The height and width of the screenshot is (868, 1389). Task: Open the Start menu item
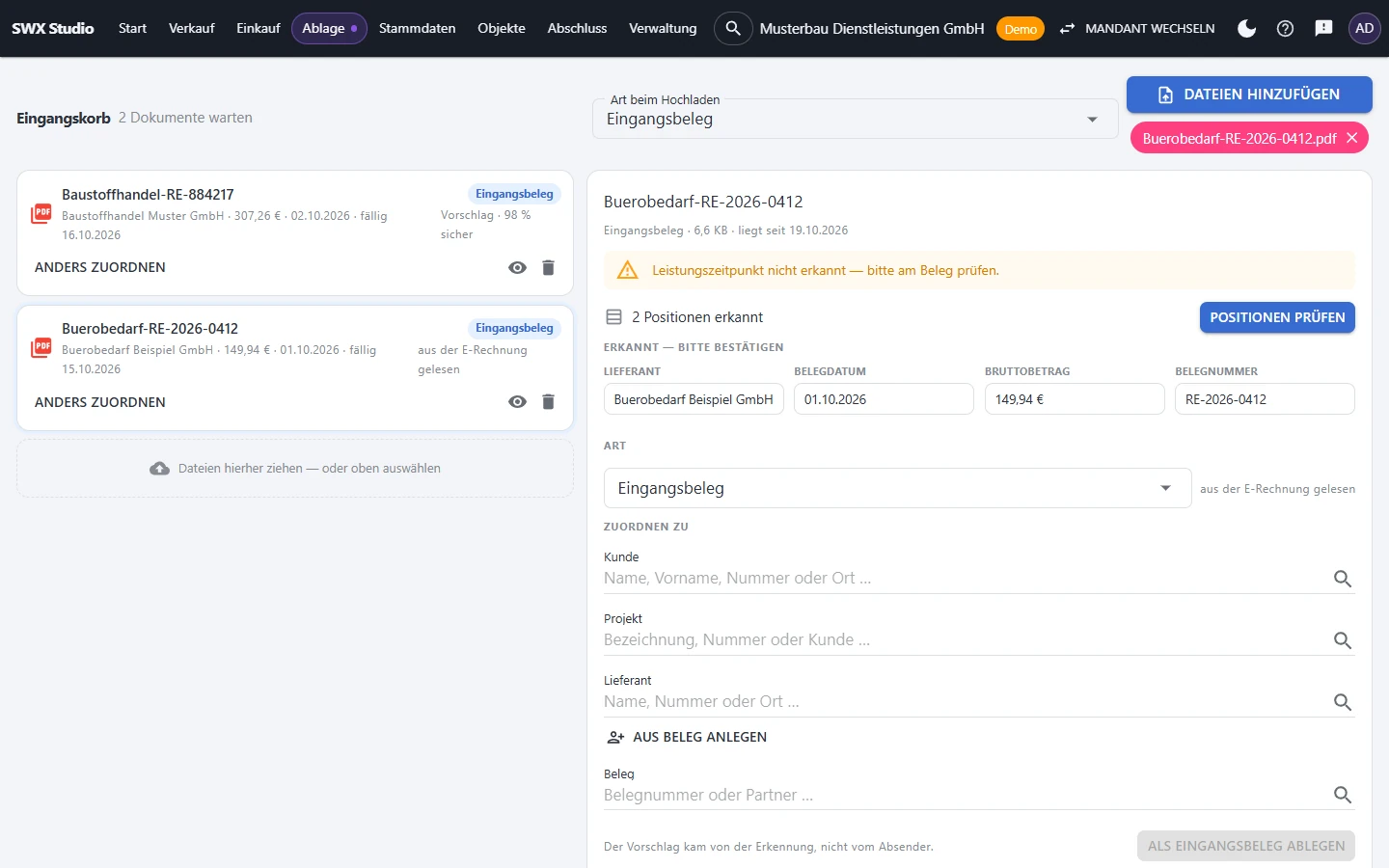[x=132, y=28]
